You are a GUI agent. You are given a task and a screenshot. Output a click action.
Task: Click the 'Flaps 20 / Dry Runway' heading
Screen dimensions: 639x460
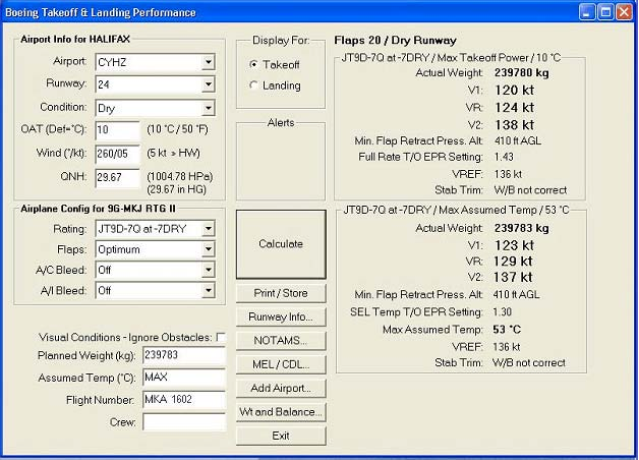pos(395,40)
